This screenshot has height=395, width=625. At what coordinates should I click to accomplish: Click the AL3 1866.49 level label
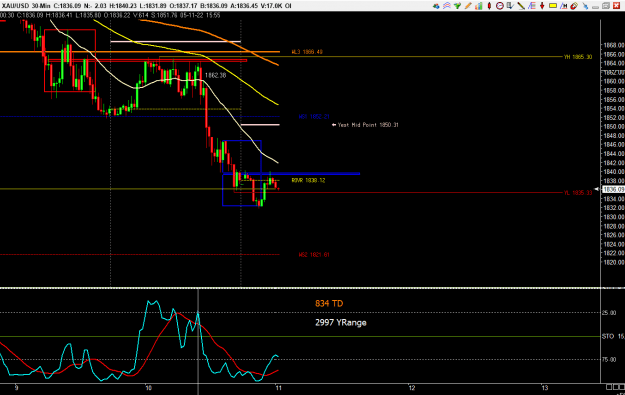(x=307, y=52)
